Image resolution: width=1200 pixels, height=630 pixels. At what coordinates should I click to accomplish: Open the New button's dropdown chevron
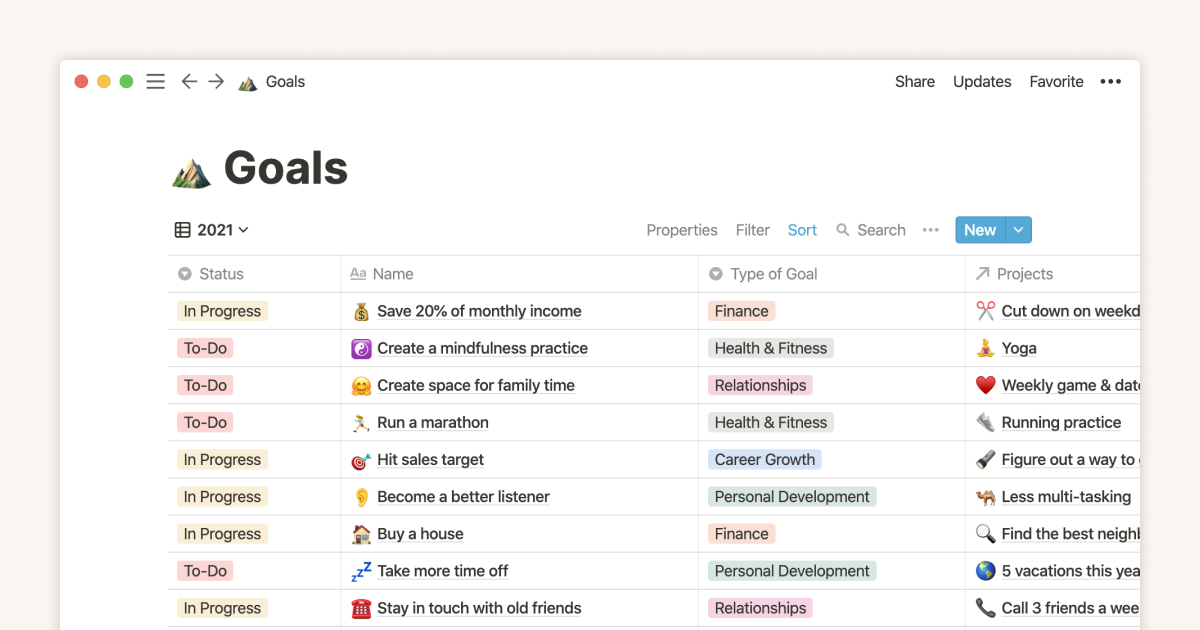coord(1016,229)
